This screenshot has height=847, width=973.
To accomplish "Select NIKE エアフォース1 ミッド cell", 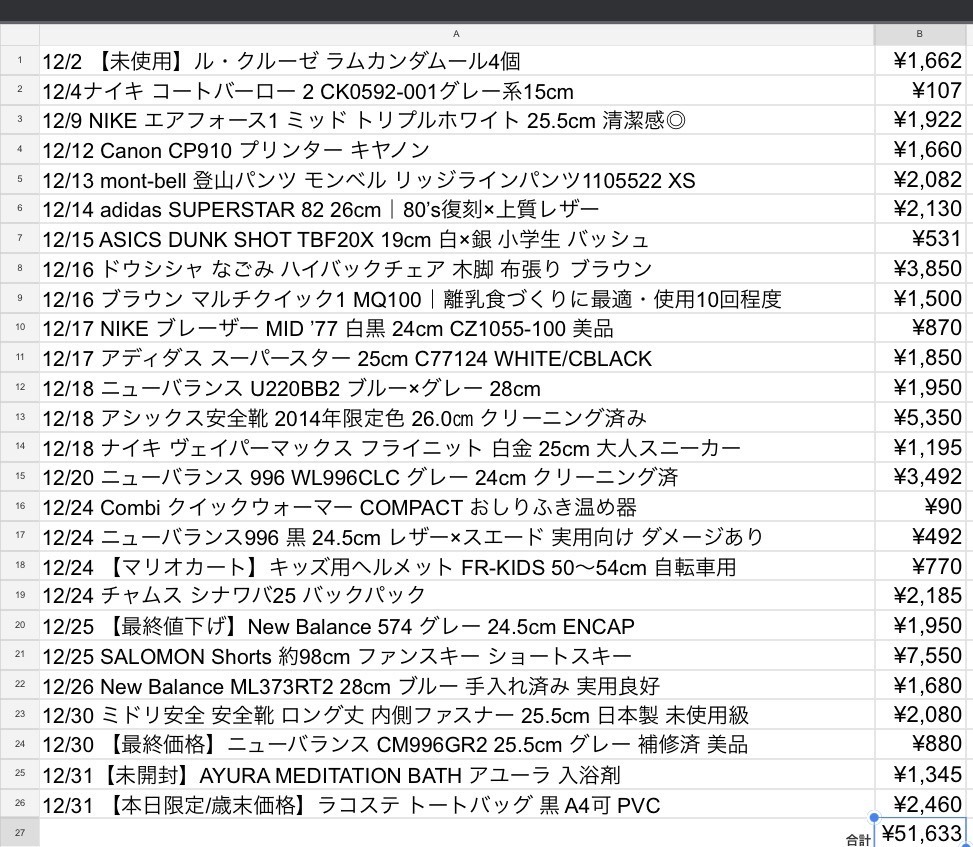I will pos(457,120).
